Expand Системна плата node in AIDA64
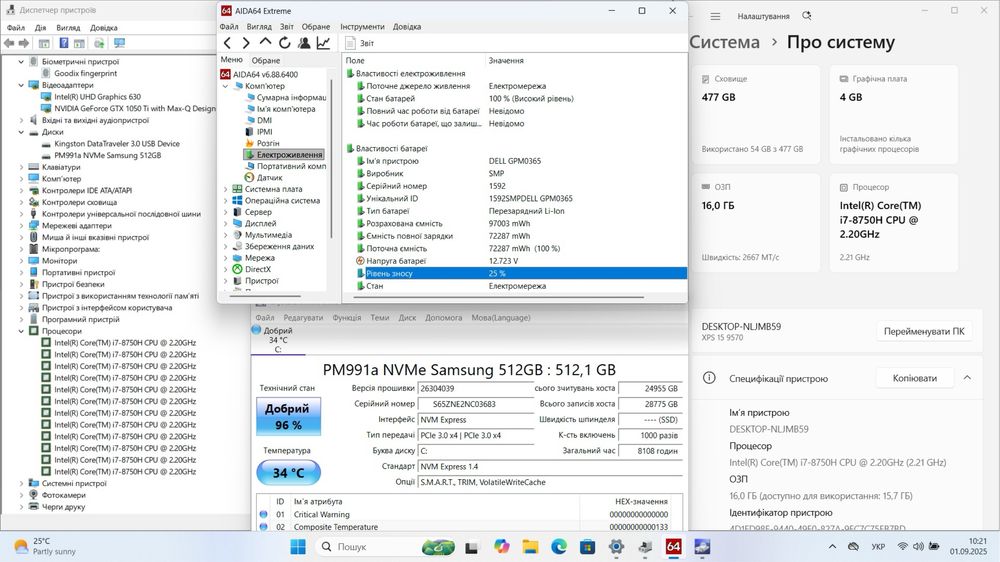Screen dimensions: 1000x562 [x=225, y=189]
